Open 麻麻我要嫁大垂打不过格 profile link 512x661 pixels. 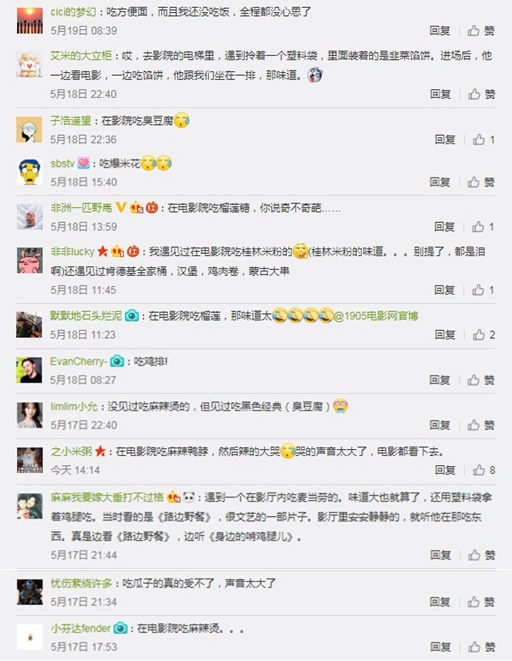(x=107, y=497)
